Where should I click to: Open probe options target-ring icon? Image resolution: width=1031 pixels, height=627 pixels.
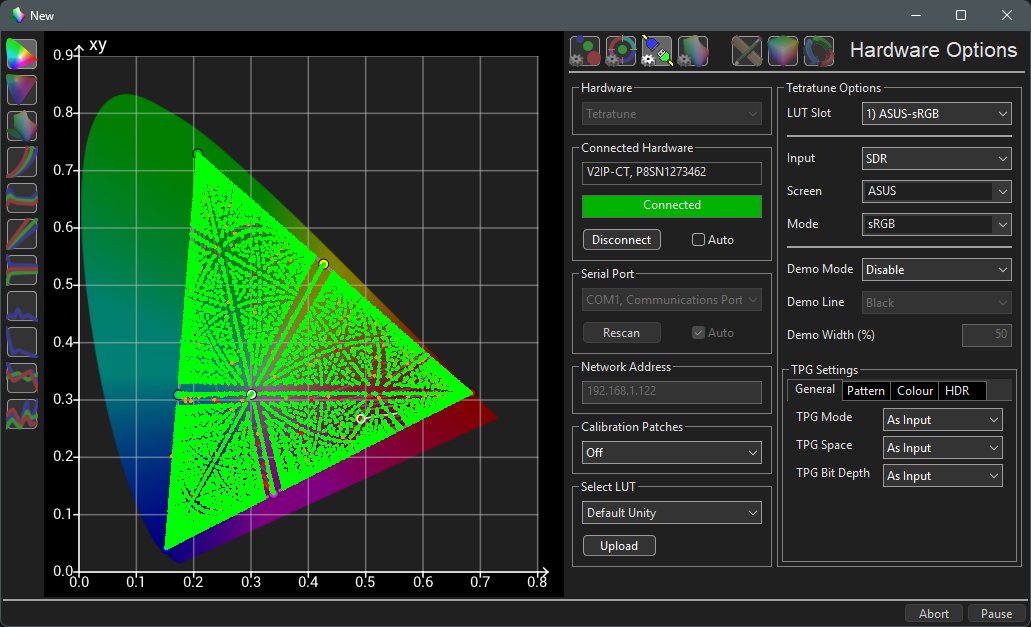[621, 51]
